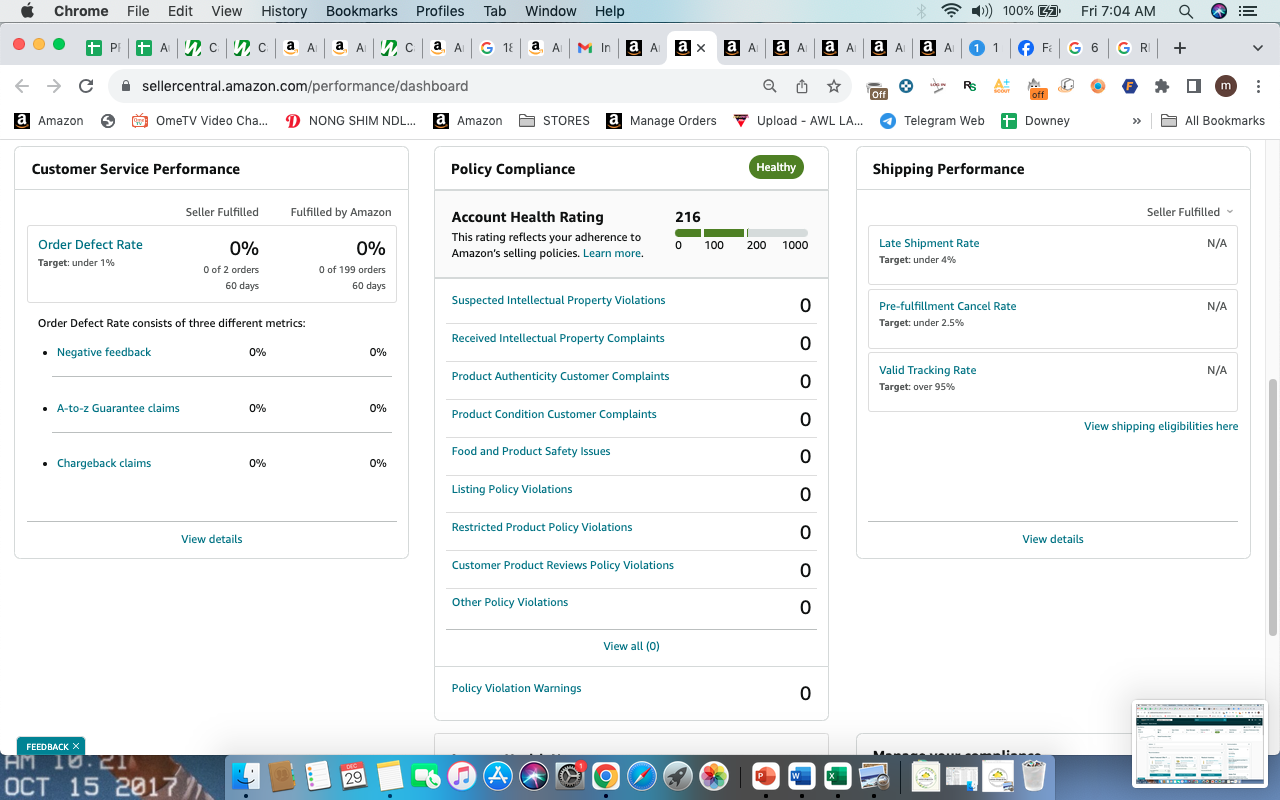Open Suspected Intellectual Property Violations

coord(558,300)
